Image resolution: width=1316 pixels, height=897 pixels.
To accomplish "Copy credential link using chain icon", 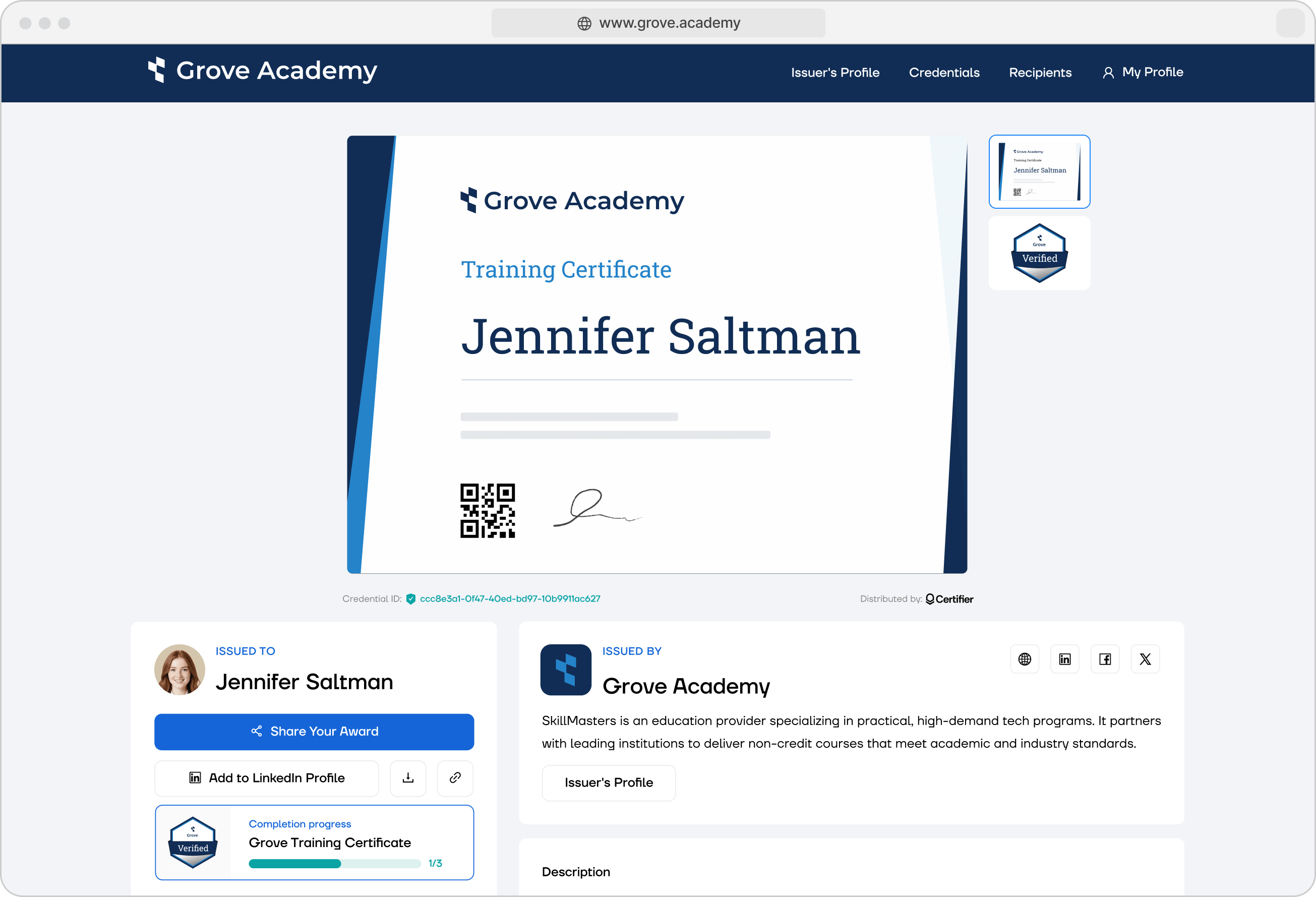I will coord(455,778).
